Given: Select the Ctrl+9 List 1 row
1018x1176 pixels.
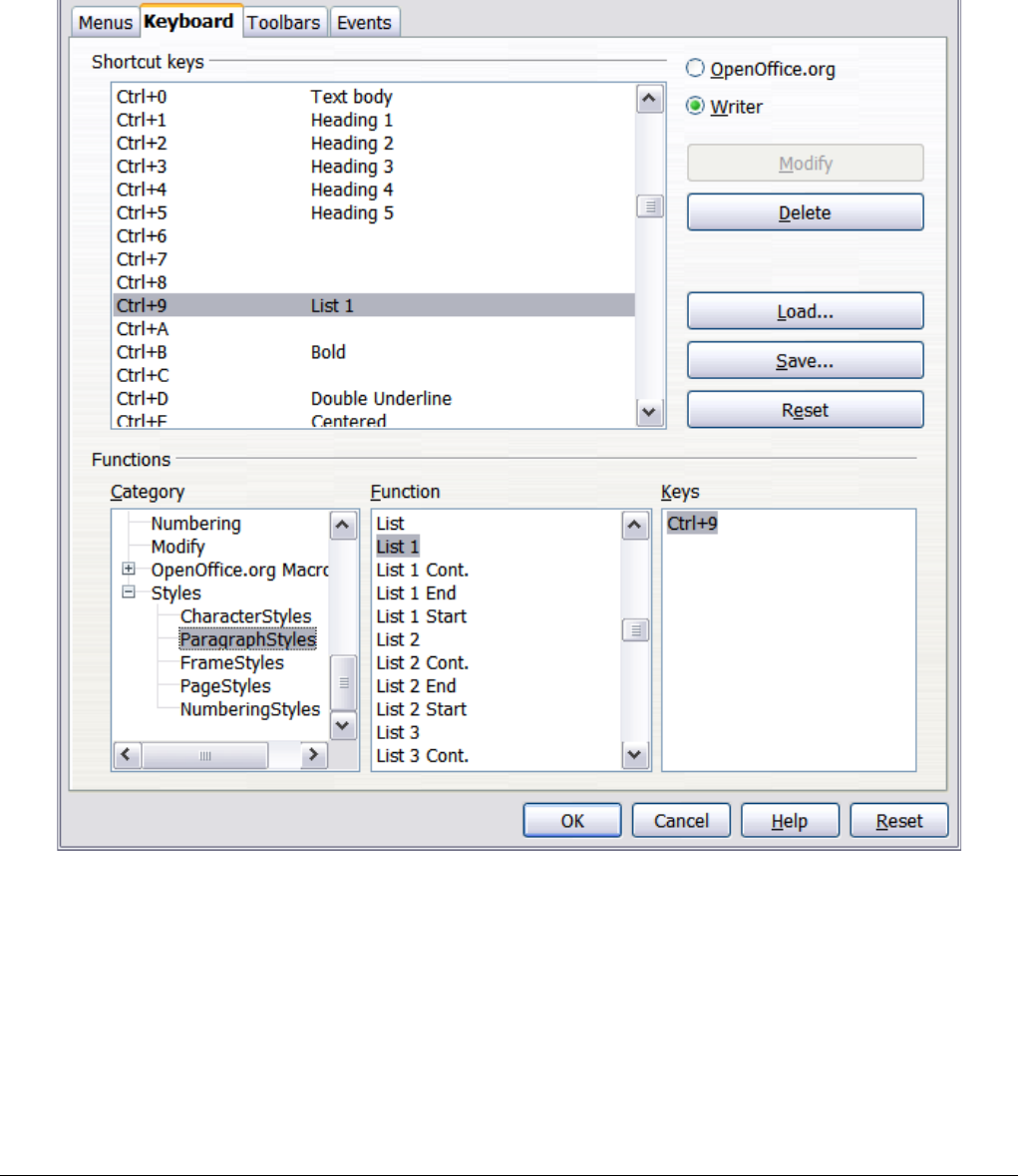Looking at the screenshot, I should [x=374, y=305].
